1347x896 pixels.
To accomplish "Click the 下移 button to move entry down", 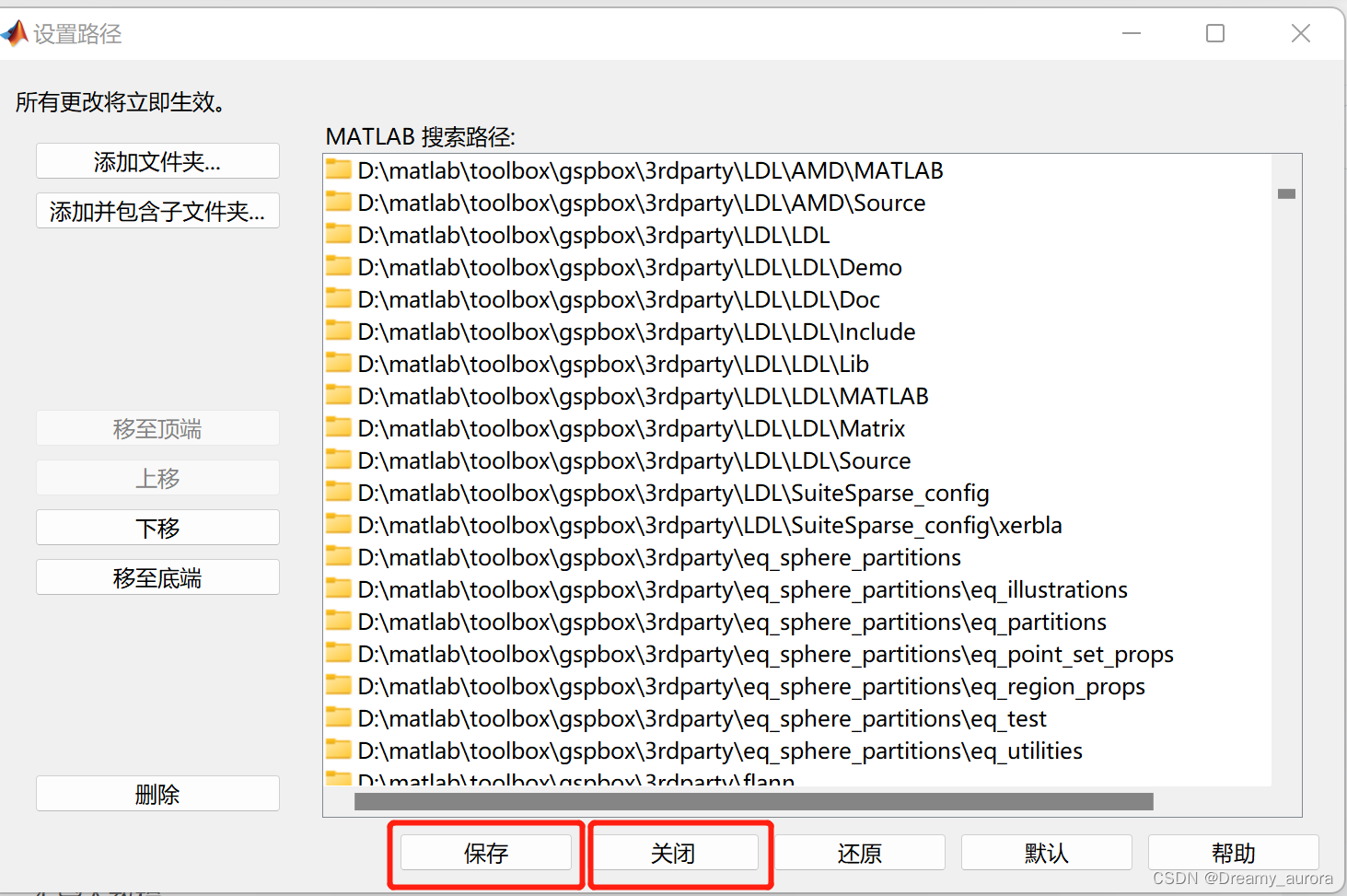I will pos(157,527).
